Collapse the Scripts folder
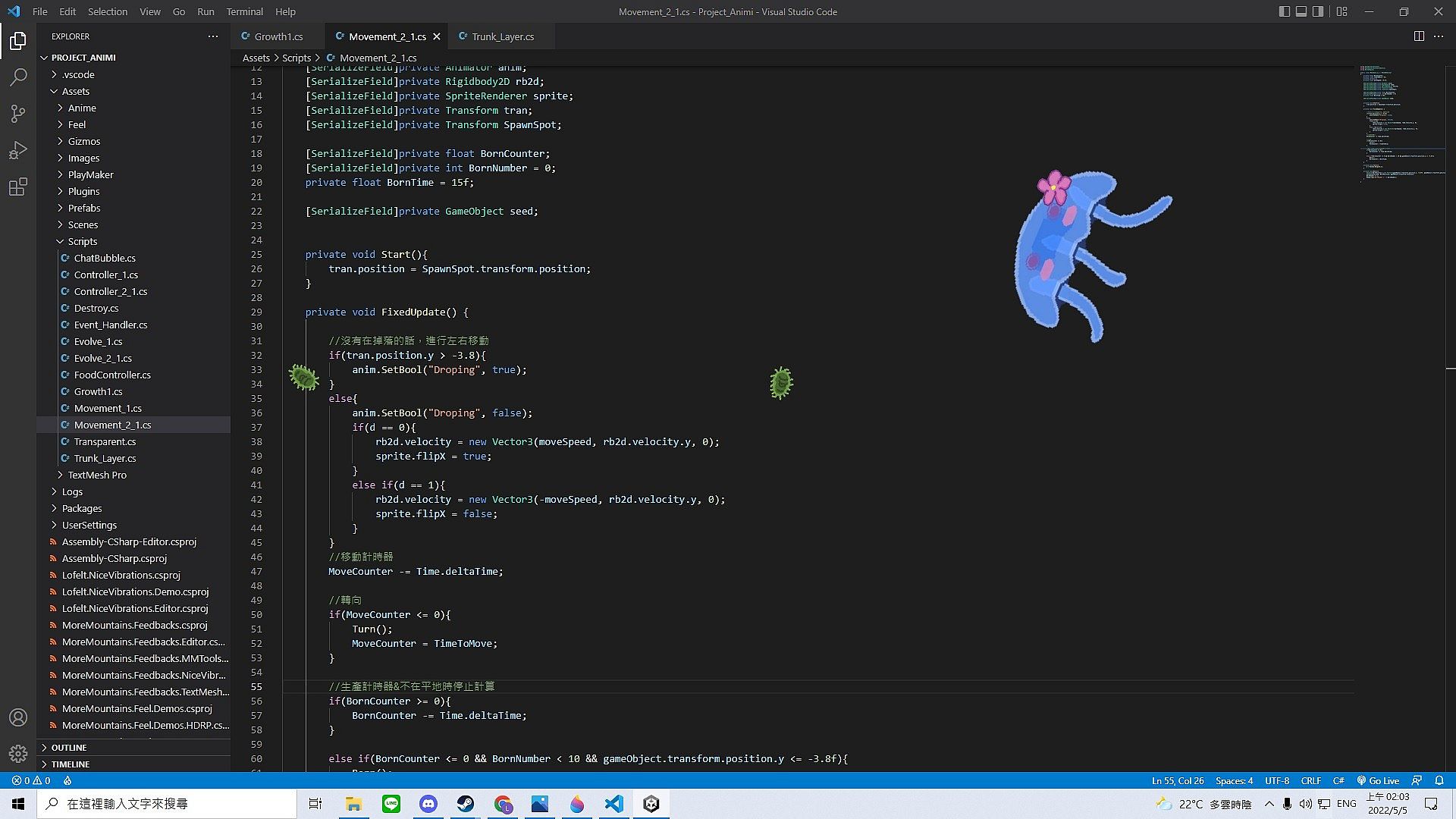1456x819 pixels. [82, 241]
